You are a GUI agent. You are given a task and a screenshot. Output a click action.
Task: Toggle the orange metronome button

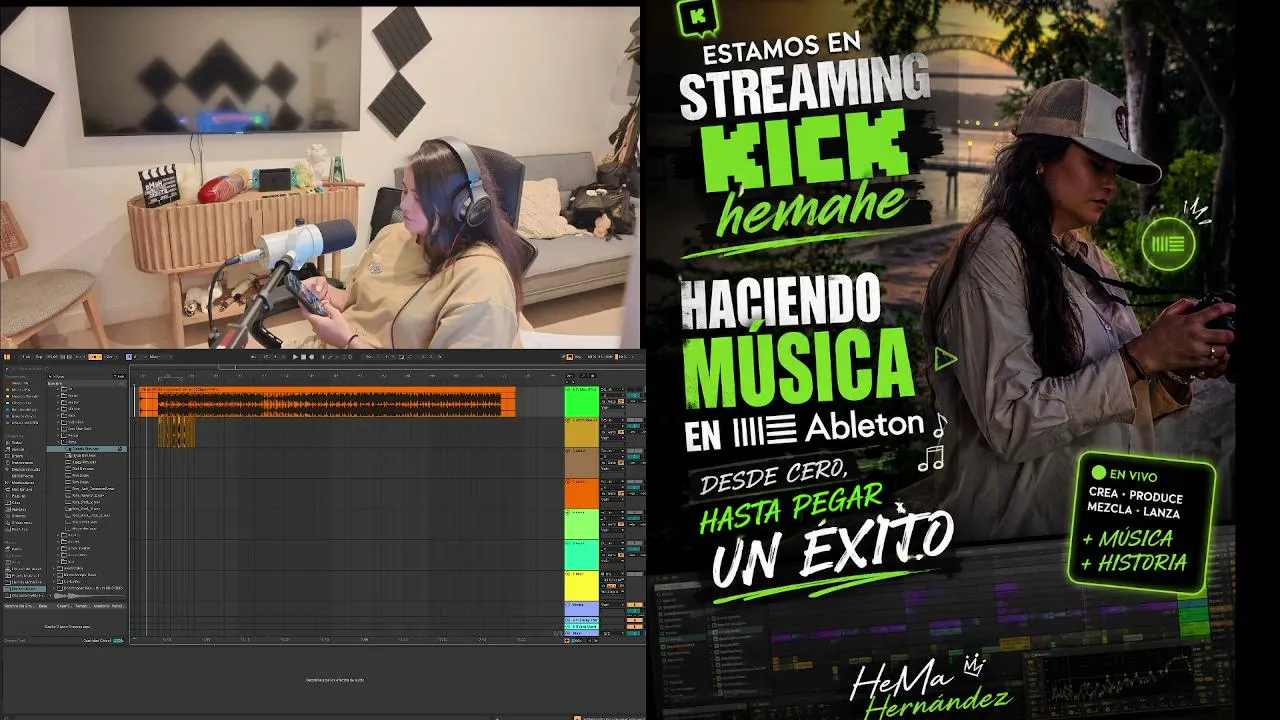click(94, 357)
